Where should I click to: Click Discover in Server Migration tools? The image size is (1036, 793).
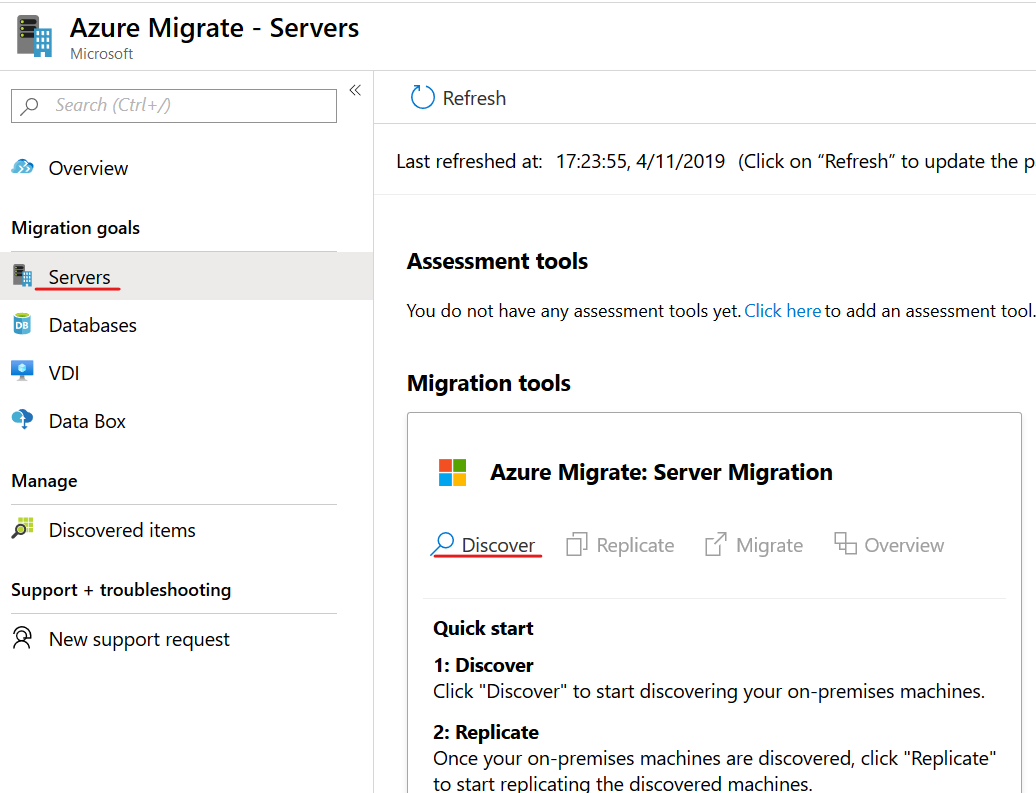point(498,545)
